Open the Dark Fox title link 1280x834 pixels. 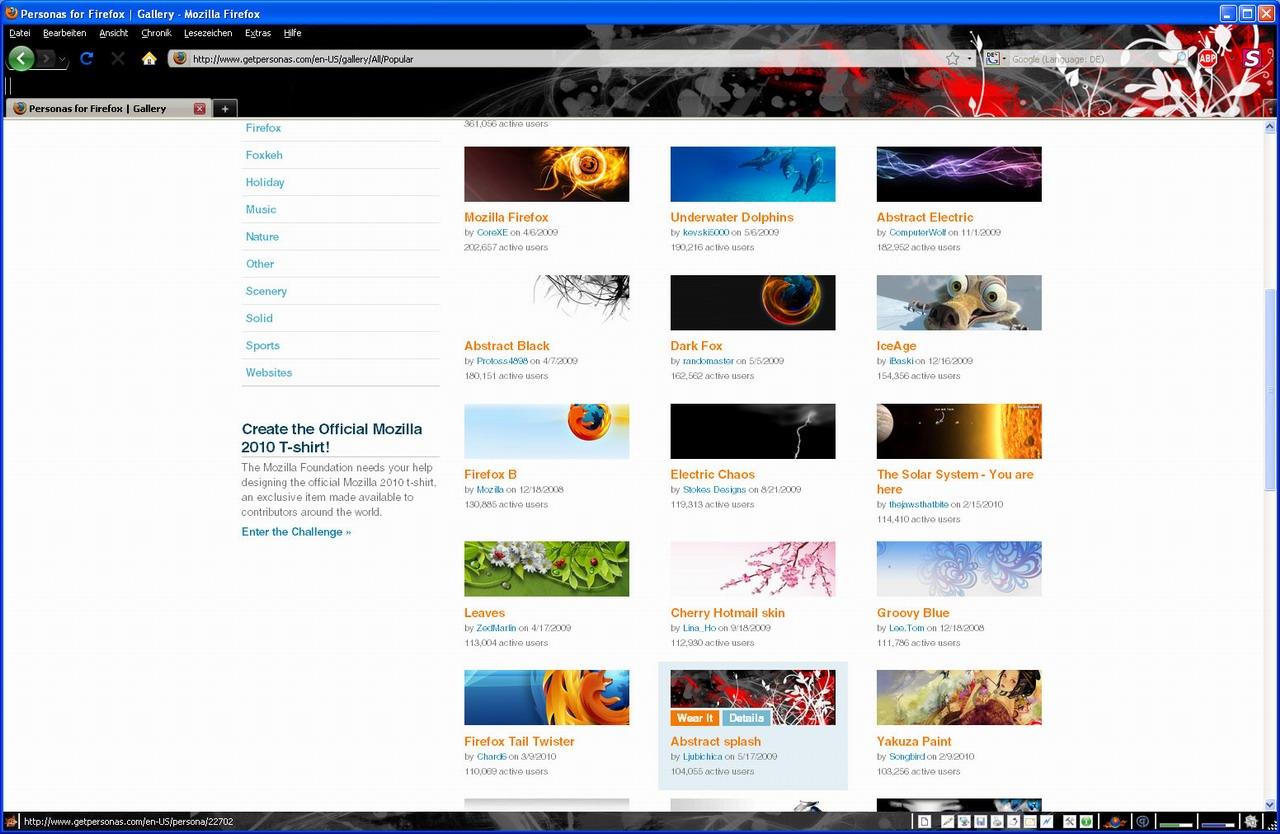pyautogui.click(x=696, y=346)
